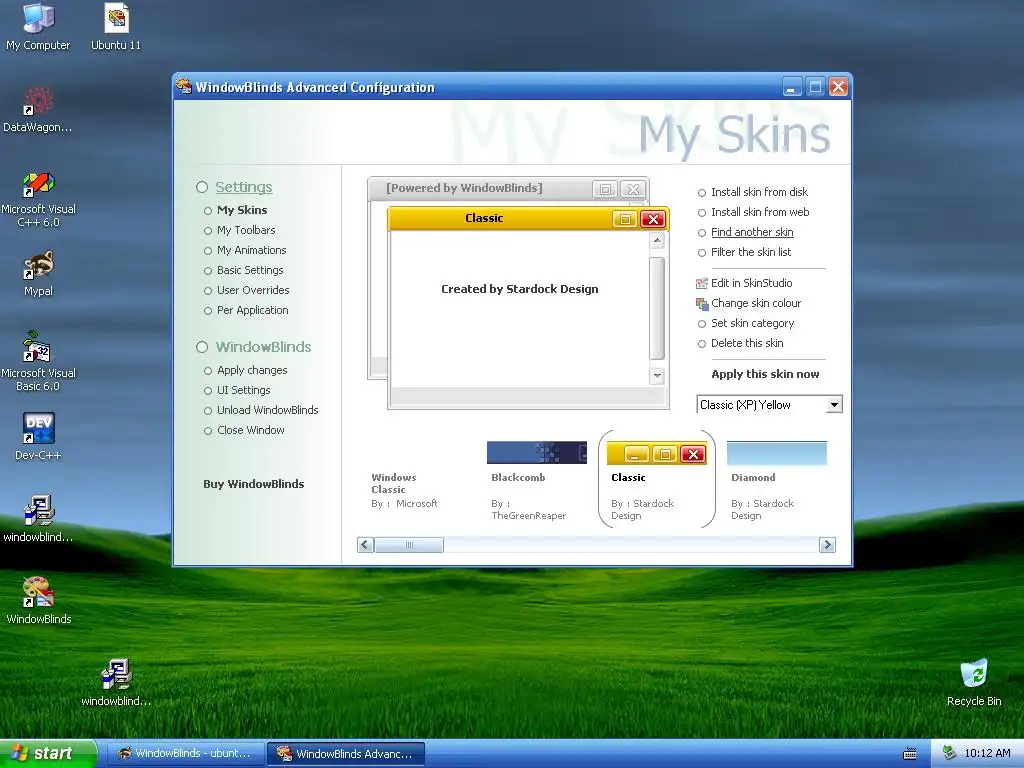
Task: Choose Delete this skin option
Action: (746, 344)
